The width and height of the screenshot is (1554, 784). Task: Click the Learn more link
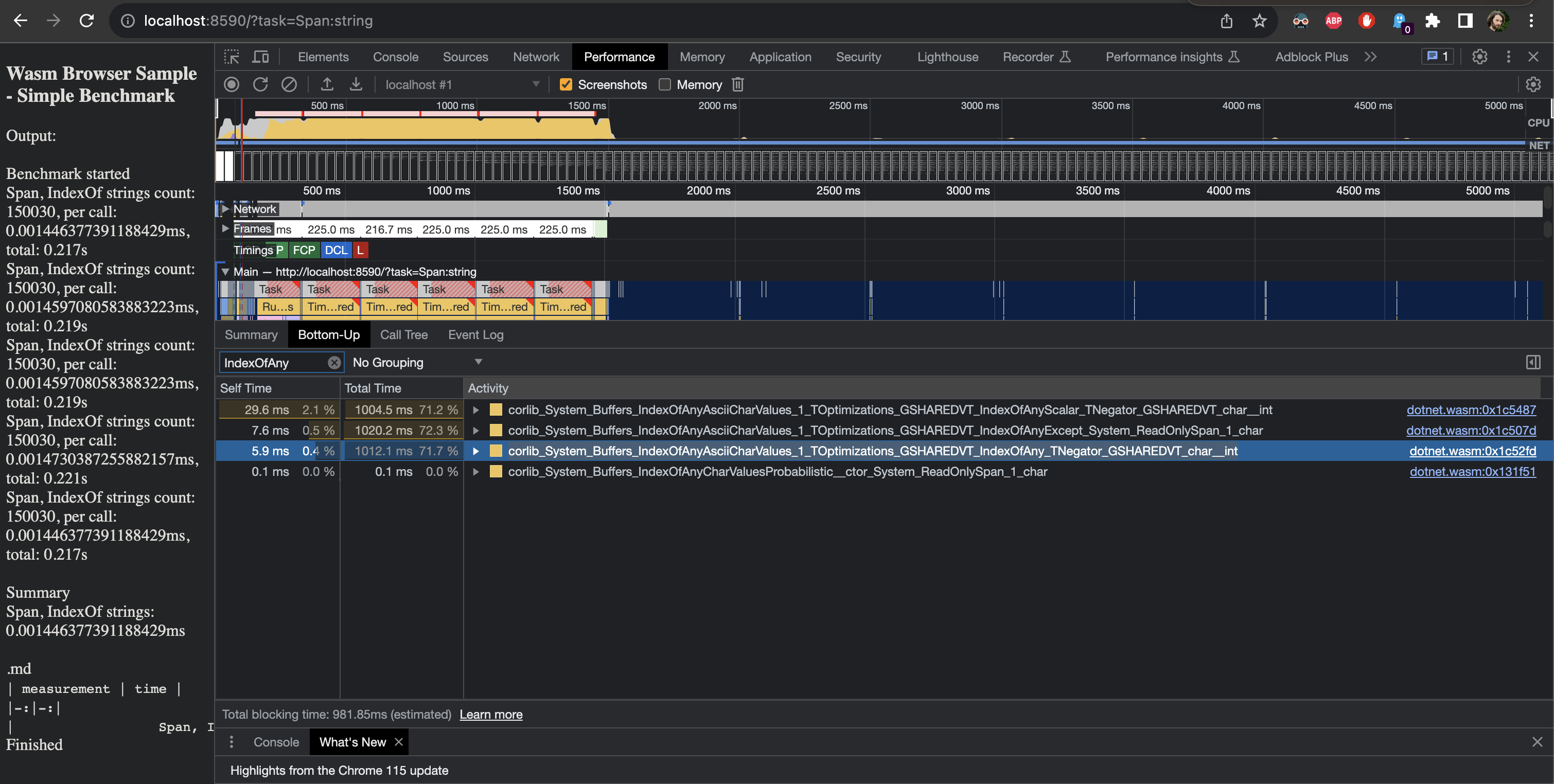tap(490, 715)
